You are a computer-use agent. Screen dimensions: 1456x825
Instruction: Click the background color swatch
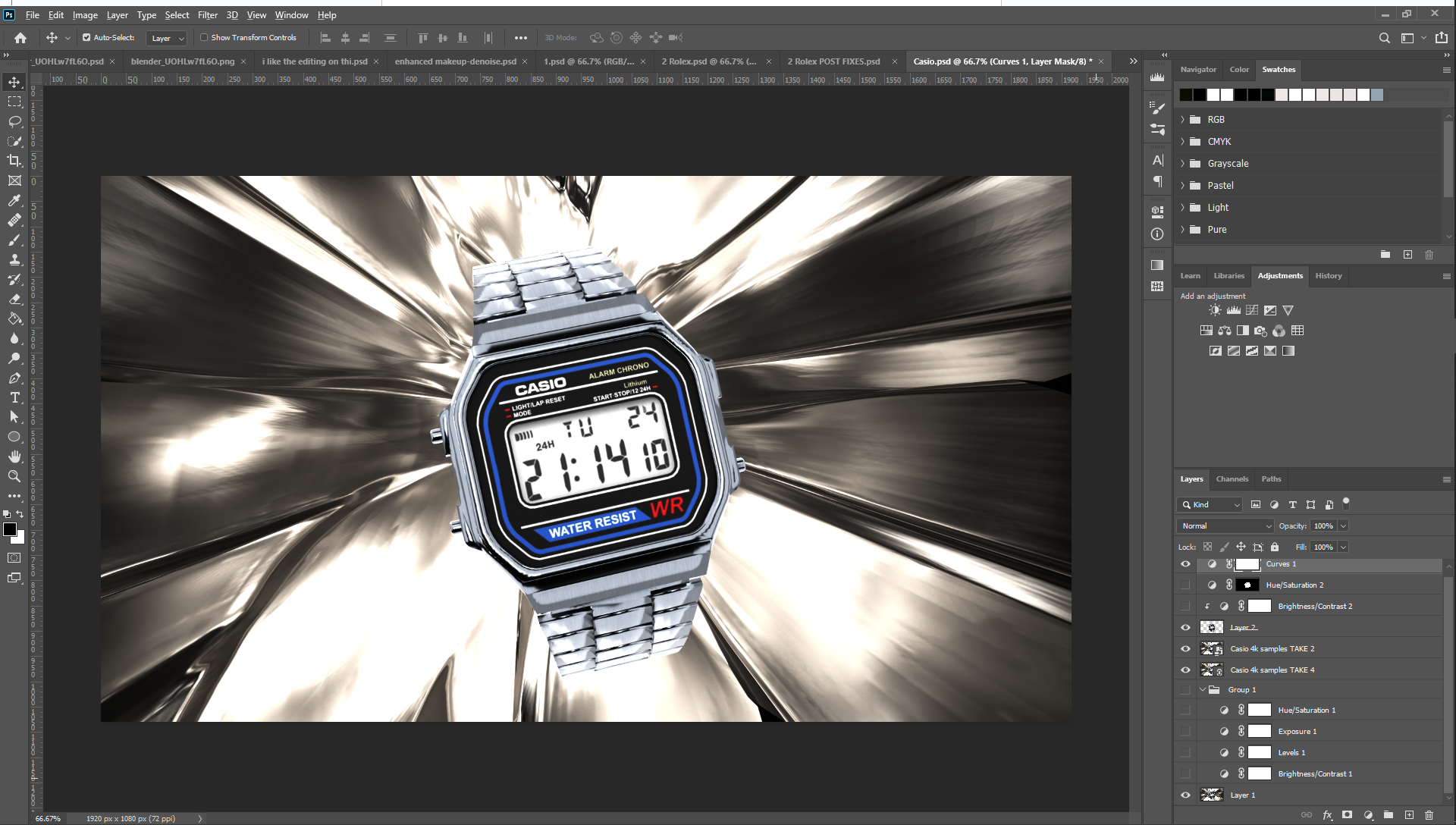click(x=20, y=538)
